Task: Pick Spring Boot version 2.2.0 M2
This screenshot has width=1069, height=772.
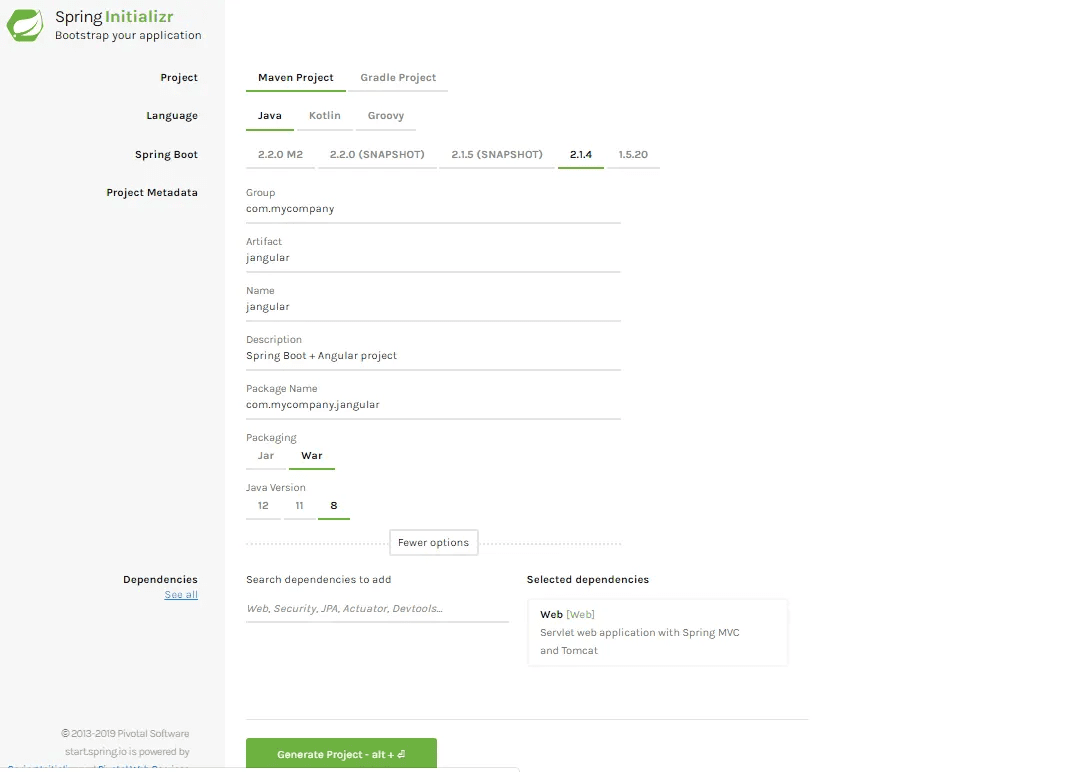Action: (x=280, y=155)
